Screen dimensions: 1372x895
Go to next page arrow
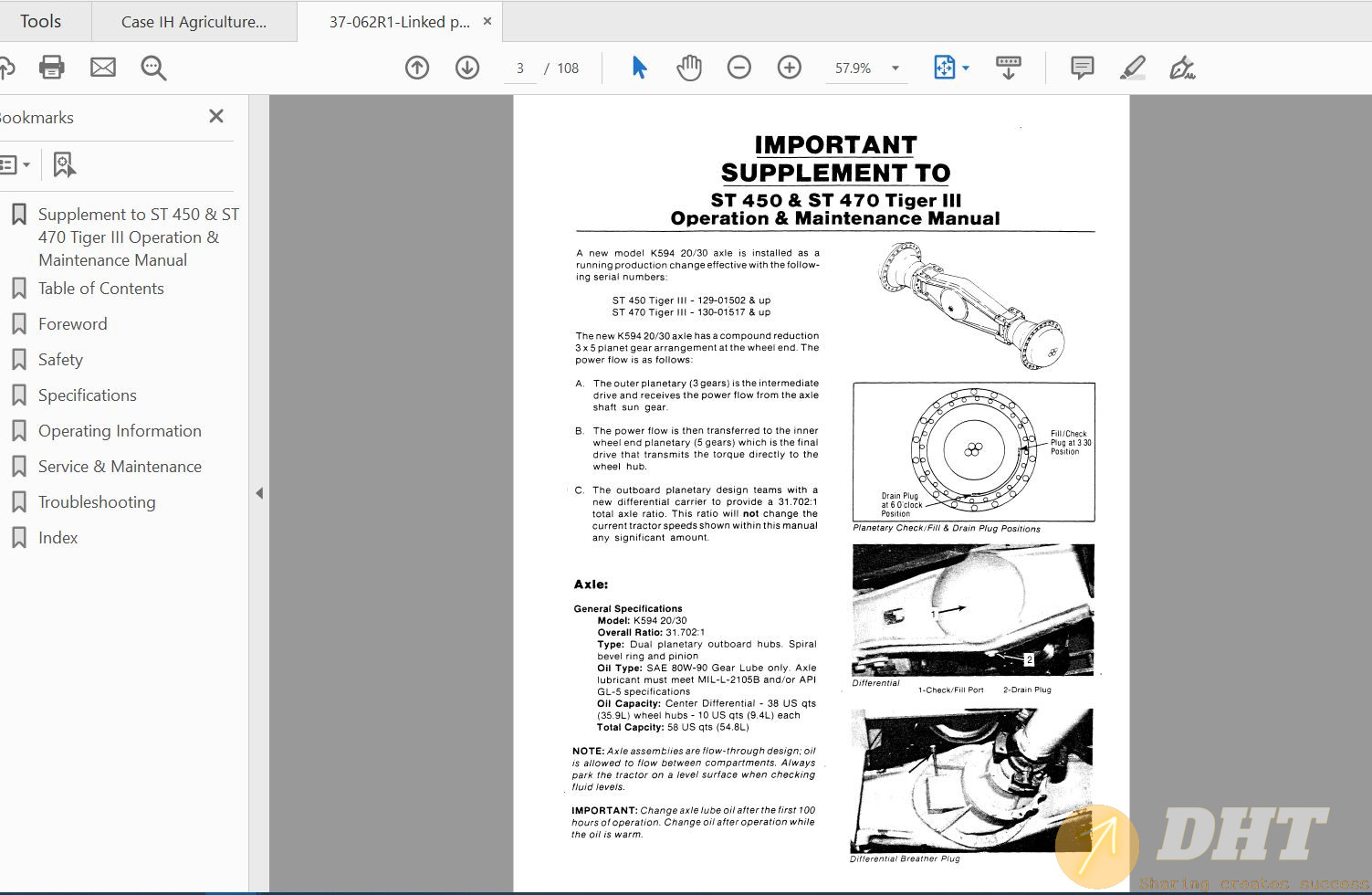coord(467,68)
